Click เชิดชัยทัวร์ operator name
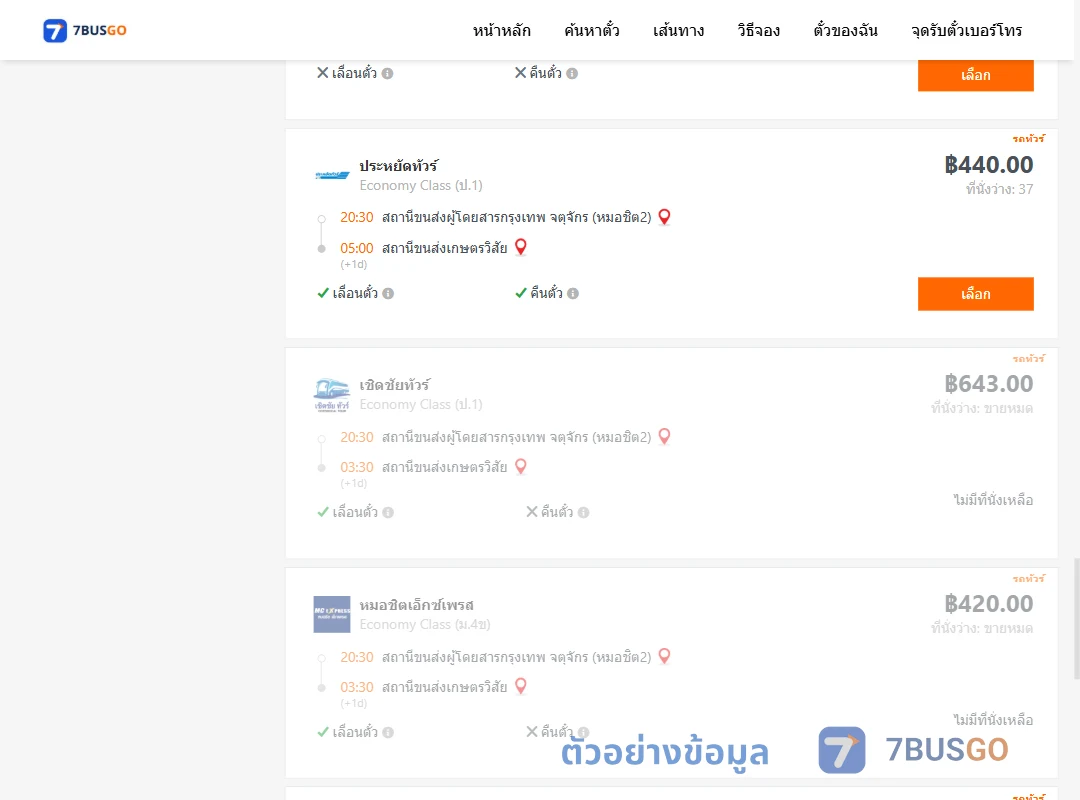Image resolution: width=1080 pixels, height=800 pixels. pos(395,385)
